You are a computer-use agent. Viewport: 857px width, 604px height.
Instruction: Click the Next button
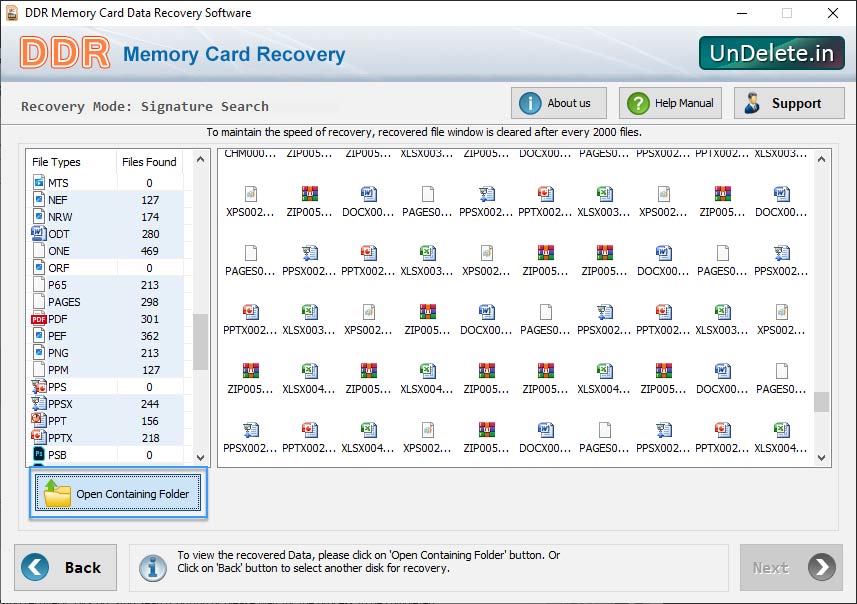pyautogui.click(x=791, y=567)
